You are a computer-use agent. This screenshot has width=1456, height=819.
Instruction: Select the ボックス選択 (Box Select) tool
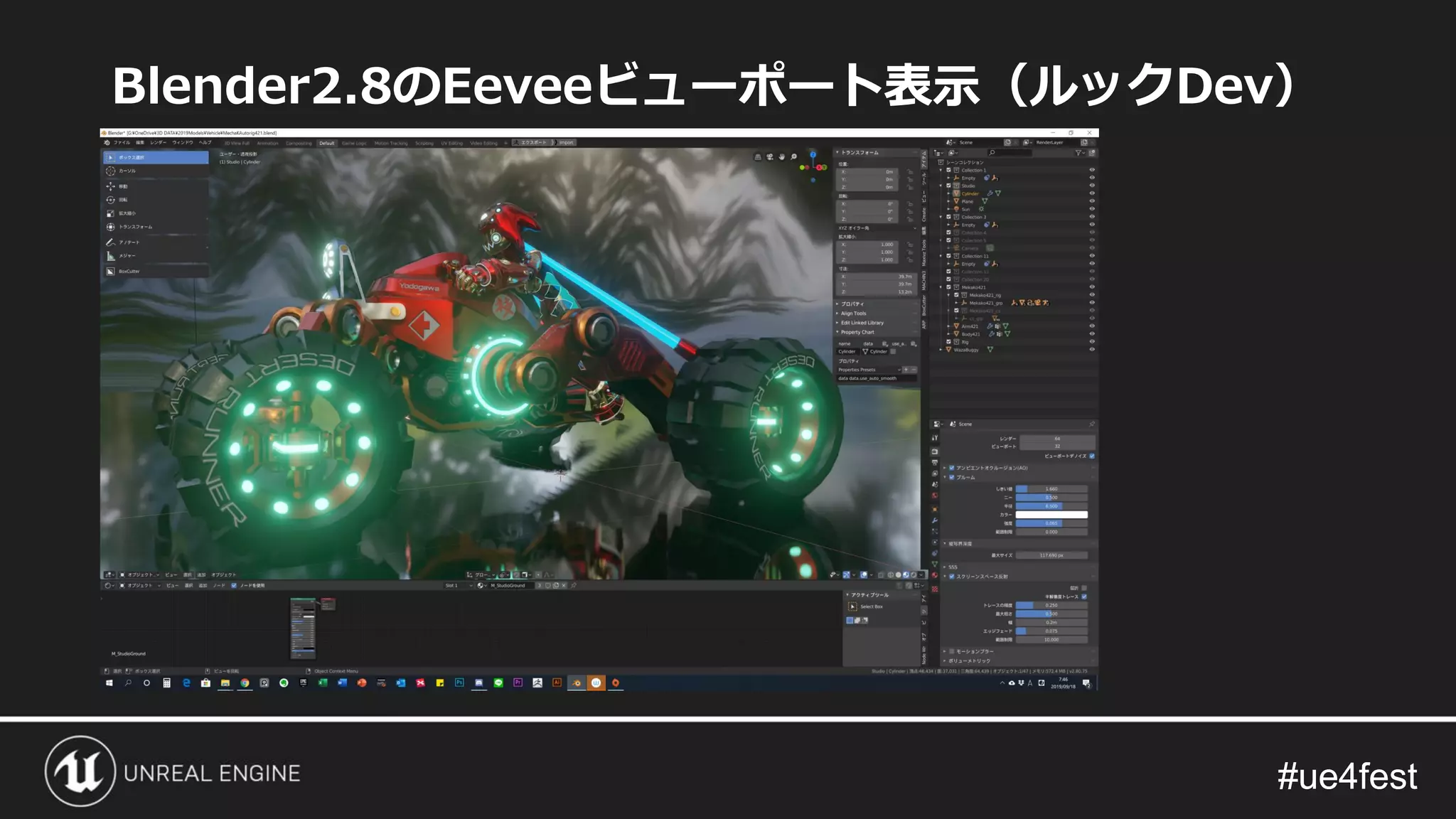(156, 157)
